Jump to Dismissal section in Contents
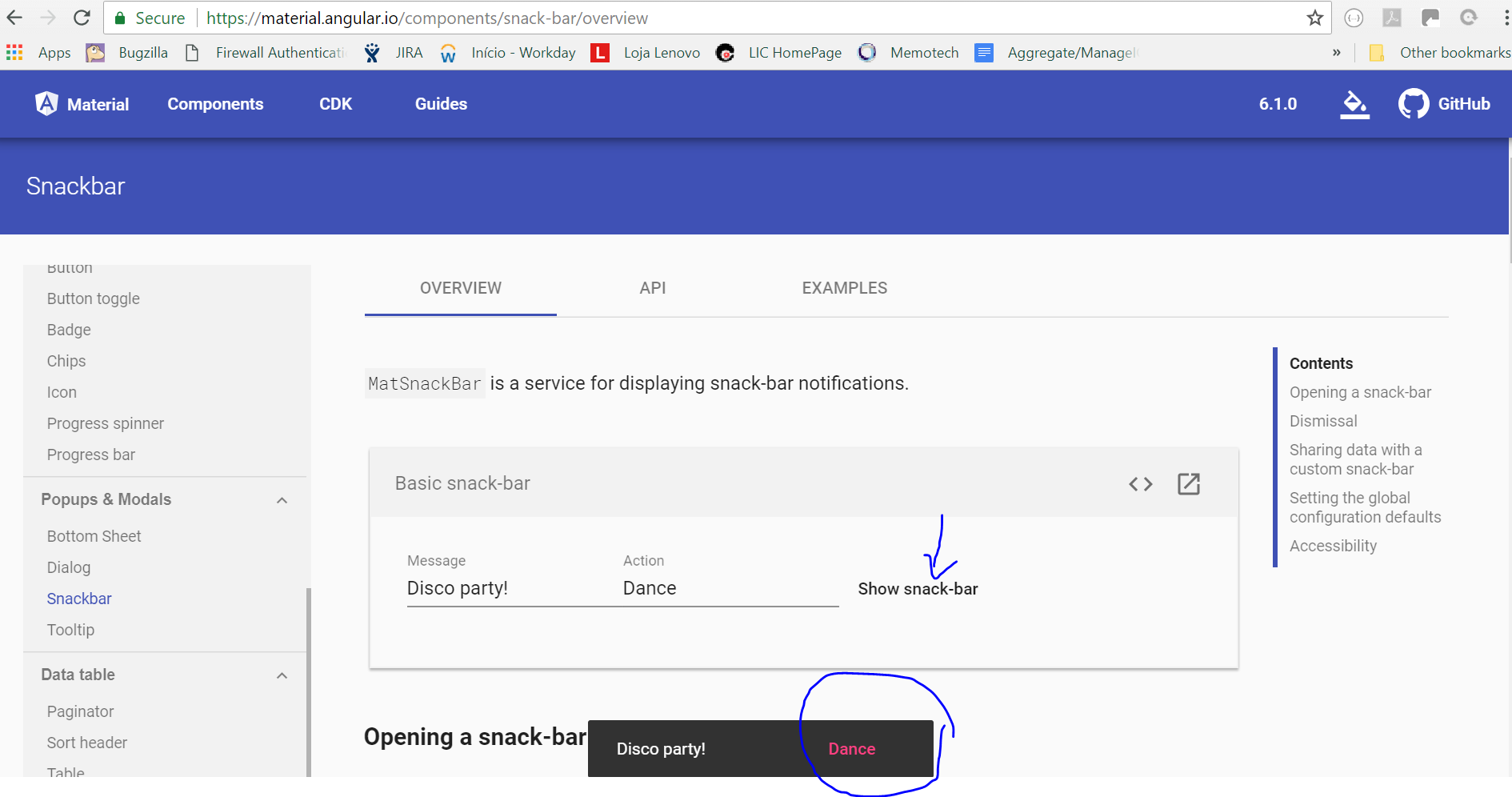The height and width of the screenshot is (797, 1512). tap(1323, 421)
